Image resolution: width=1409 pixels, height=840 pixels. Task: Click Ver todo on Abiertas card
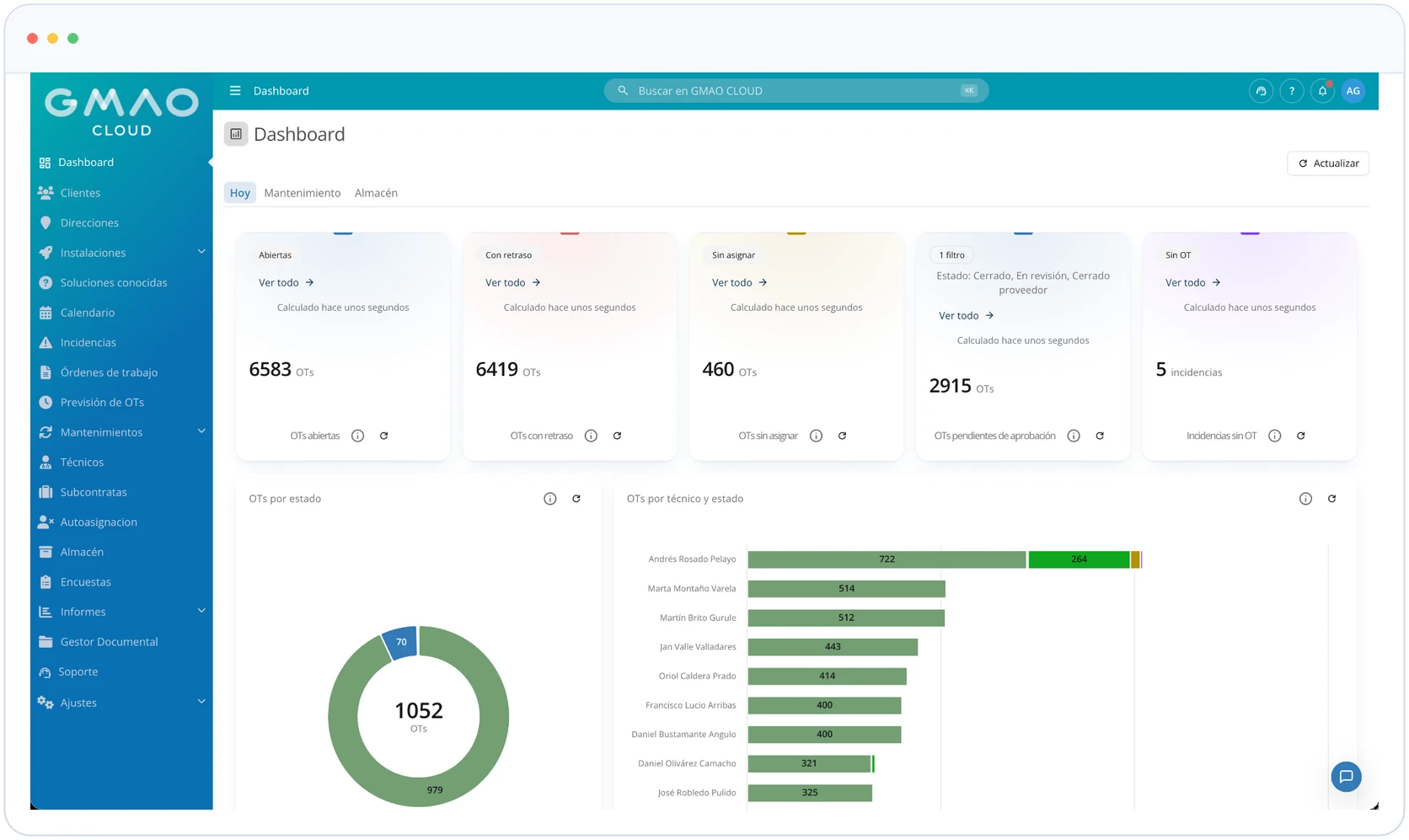point(287,283)
